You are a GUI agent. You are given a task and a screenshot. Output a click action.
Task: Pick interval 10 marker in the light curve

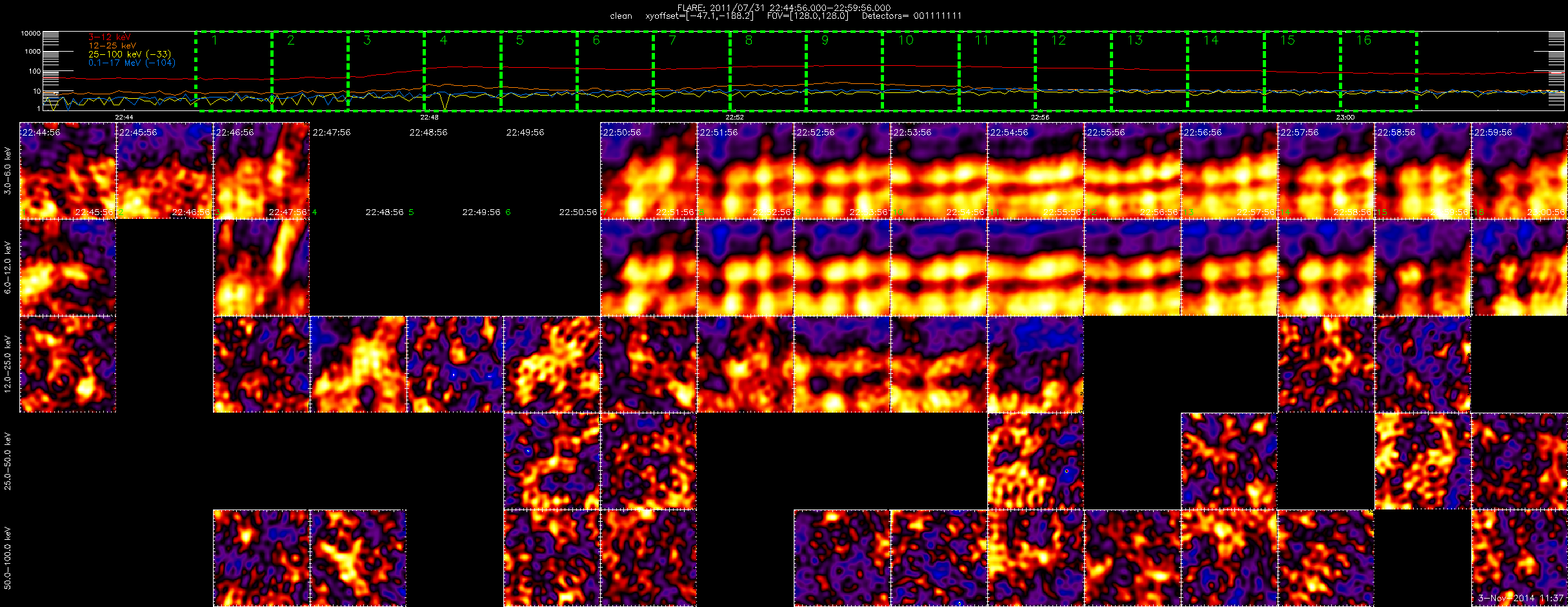906,40
